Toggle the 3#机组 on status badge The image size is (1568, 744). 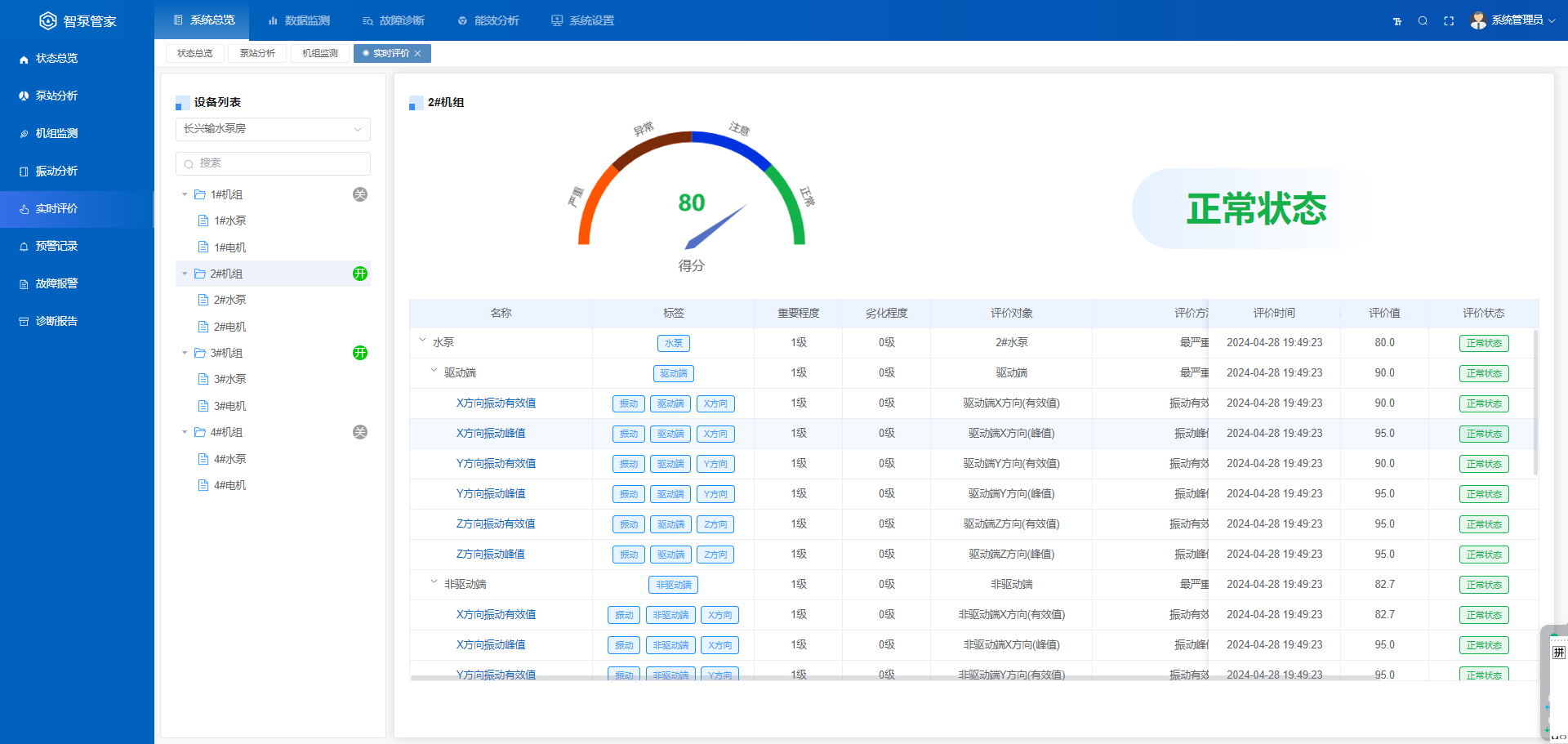tap(359, 353)
